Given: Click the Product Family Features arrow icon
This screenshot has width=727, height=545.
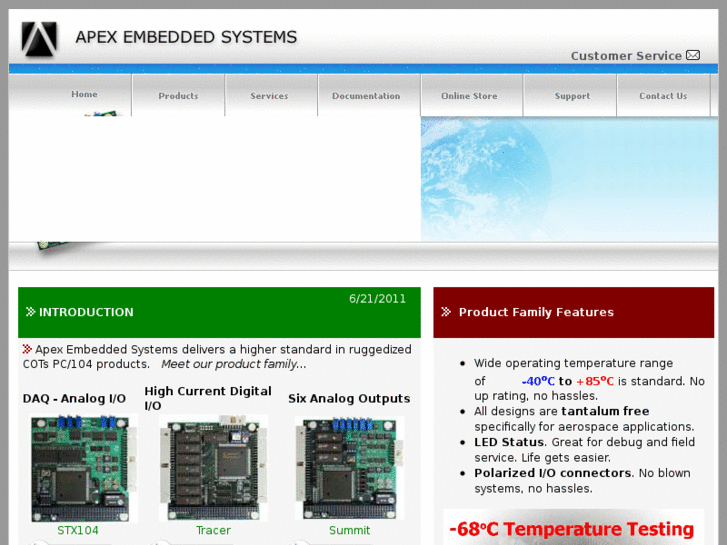Looking at the screenshot, I should [446, 312].
